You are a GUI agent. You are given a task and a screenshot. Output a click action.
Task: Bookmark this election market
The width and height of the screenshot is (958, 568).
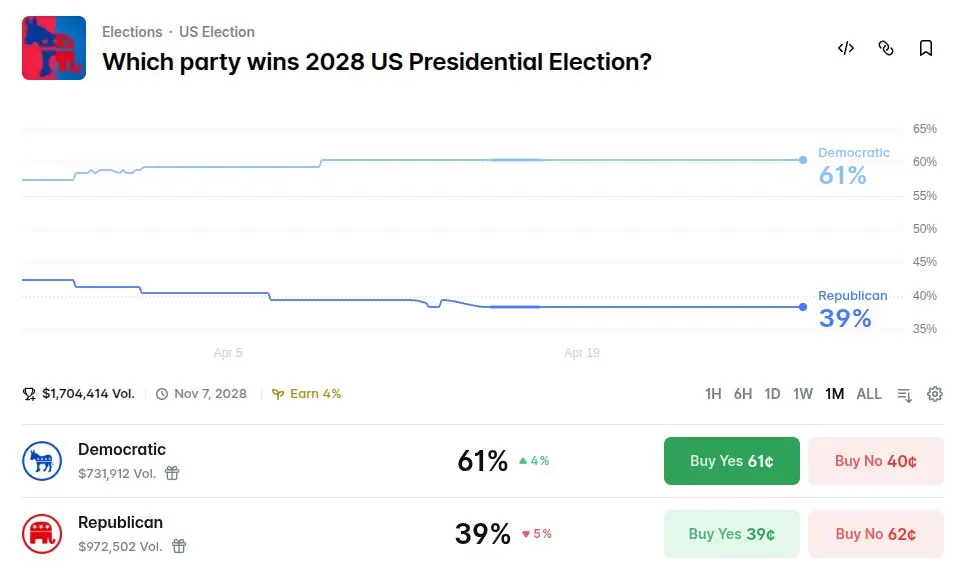point(926,48)
